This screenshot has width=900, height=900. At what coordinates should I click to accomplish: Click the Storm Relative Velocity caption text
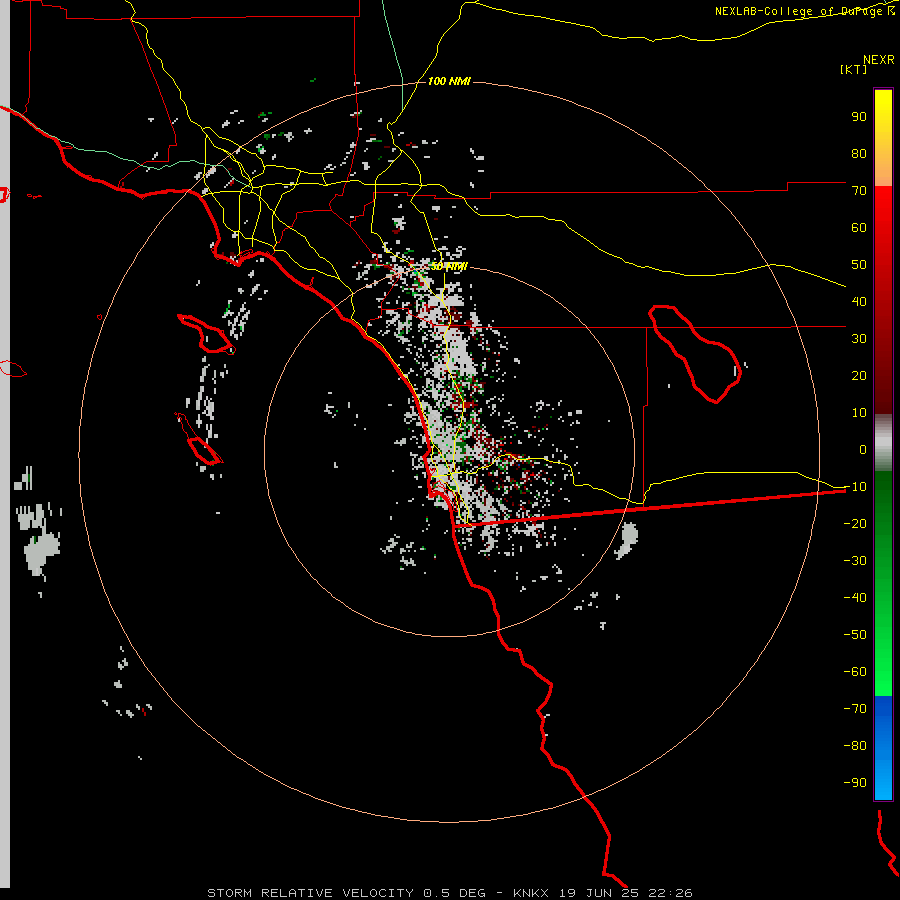coord(449,893)
